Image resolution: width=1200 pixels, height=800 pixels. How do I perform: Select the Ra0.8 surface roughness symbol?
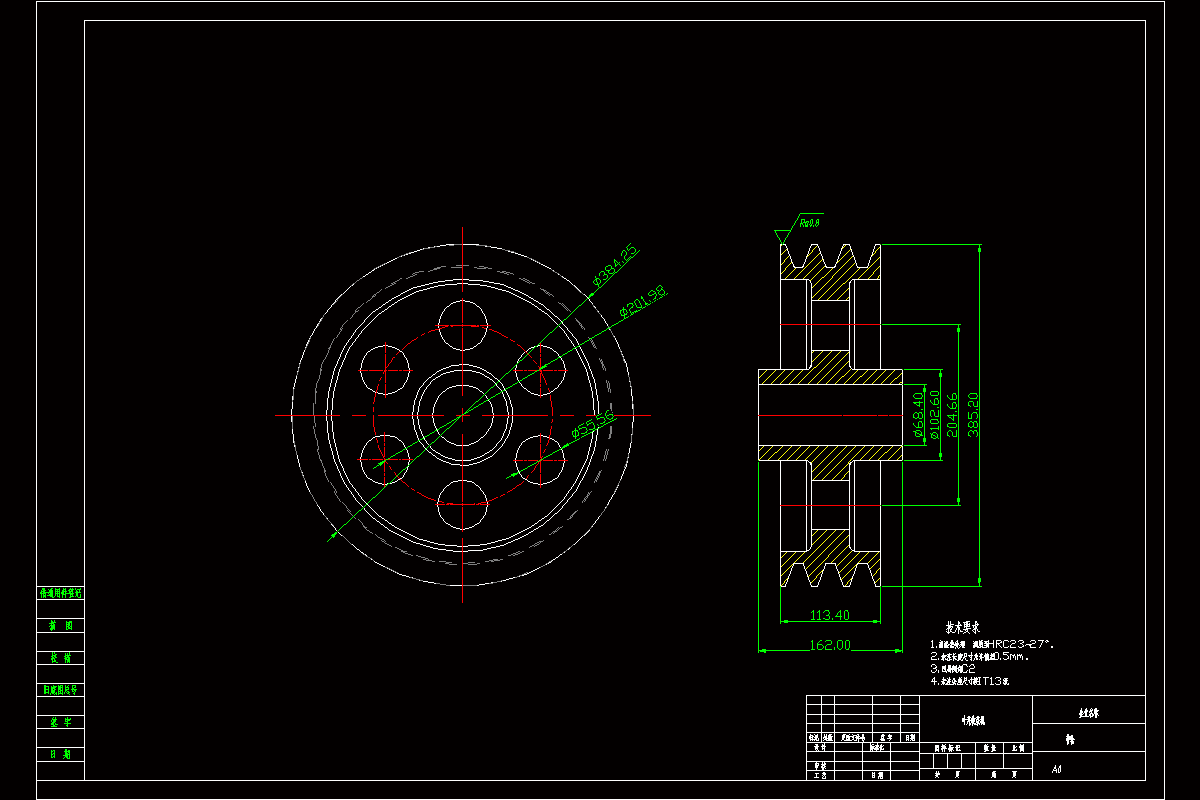click(800, 229)
